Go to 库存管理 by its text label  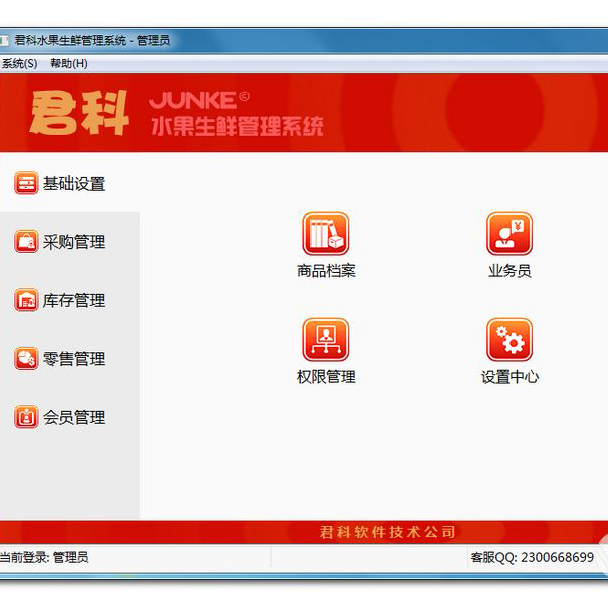tap(74, 301)
